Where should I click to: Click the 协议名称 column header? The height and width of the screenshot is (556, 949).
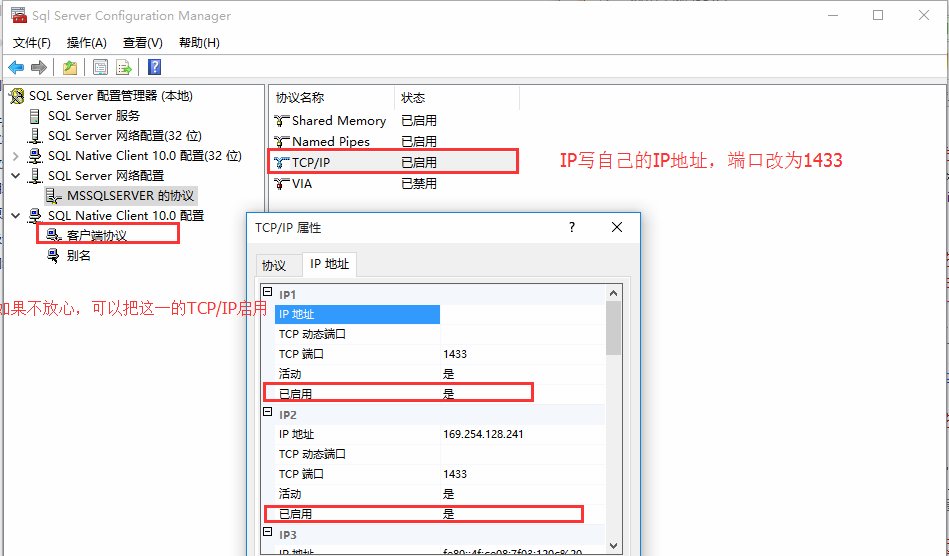333,97
